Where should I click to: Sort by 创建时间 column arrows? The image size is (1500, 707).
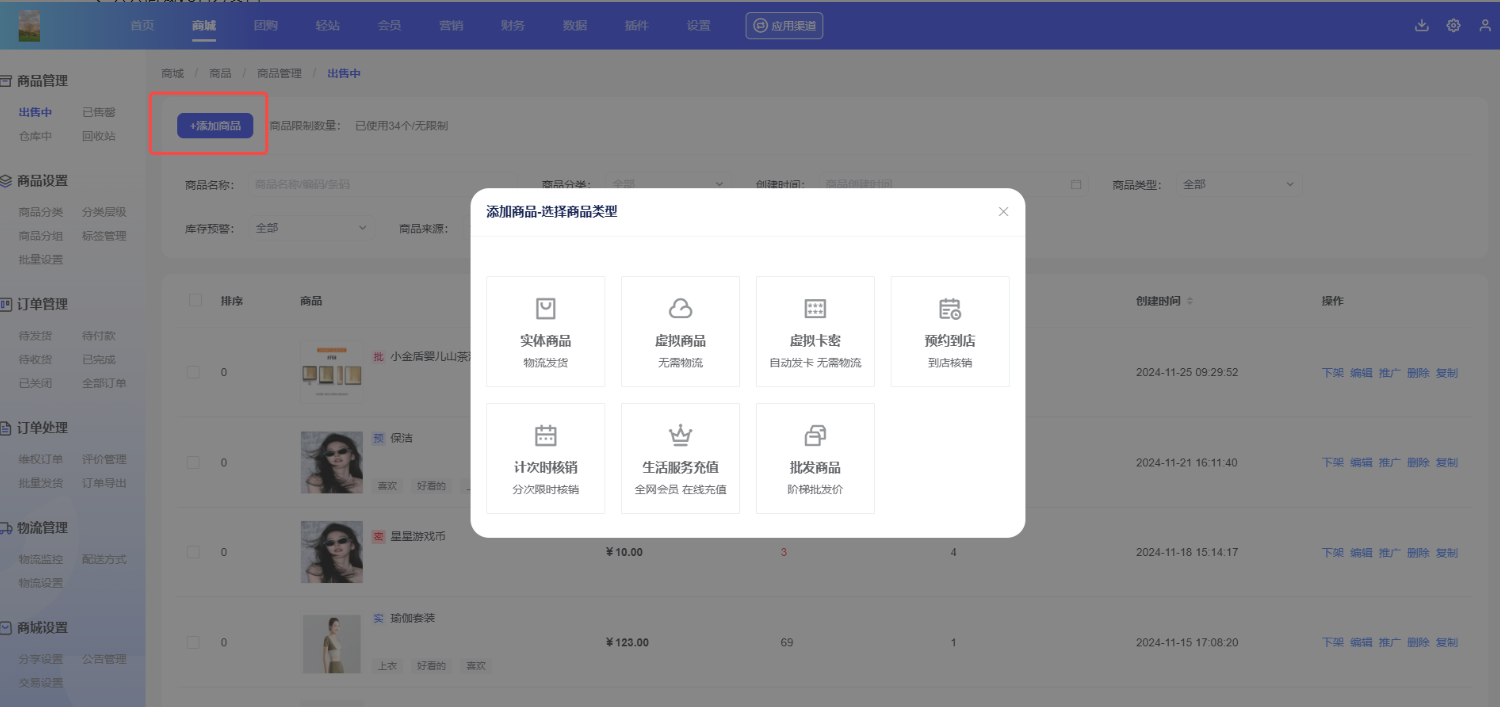click(x=1190, y=301)
